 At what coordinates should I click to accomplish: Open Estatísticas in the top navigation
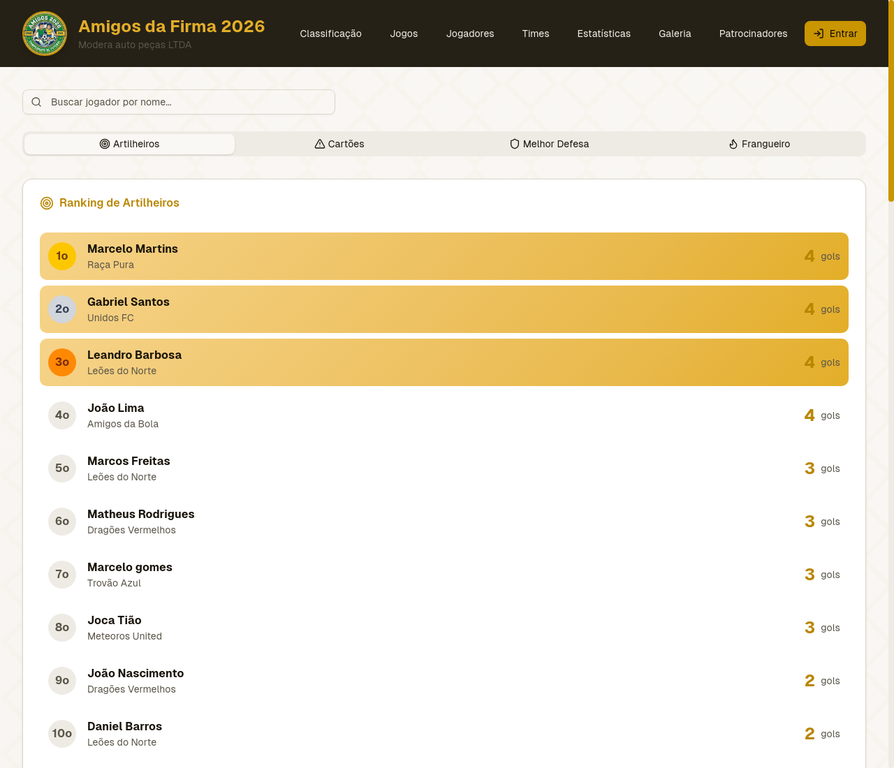click(x=604, y=34)
